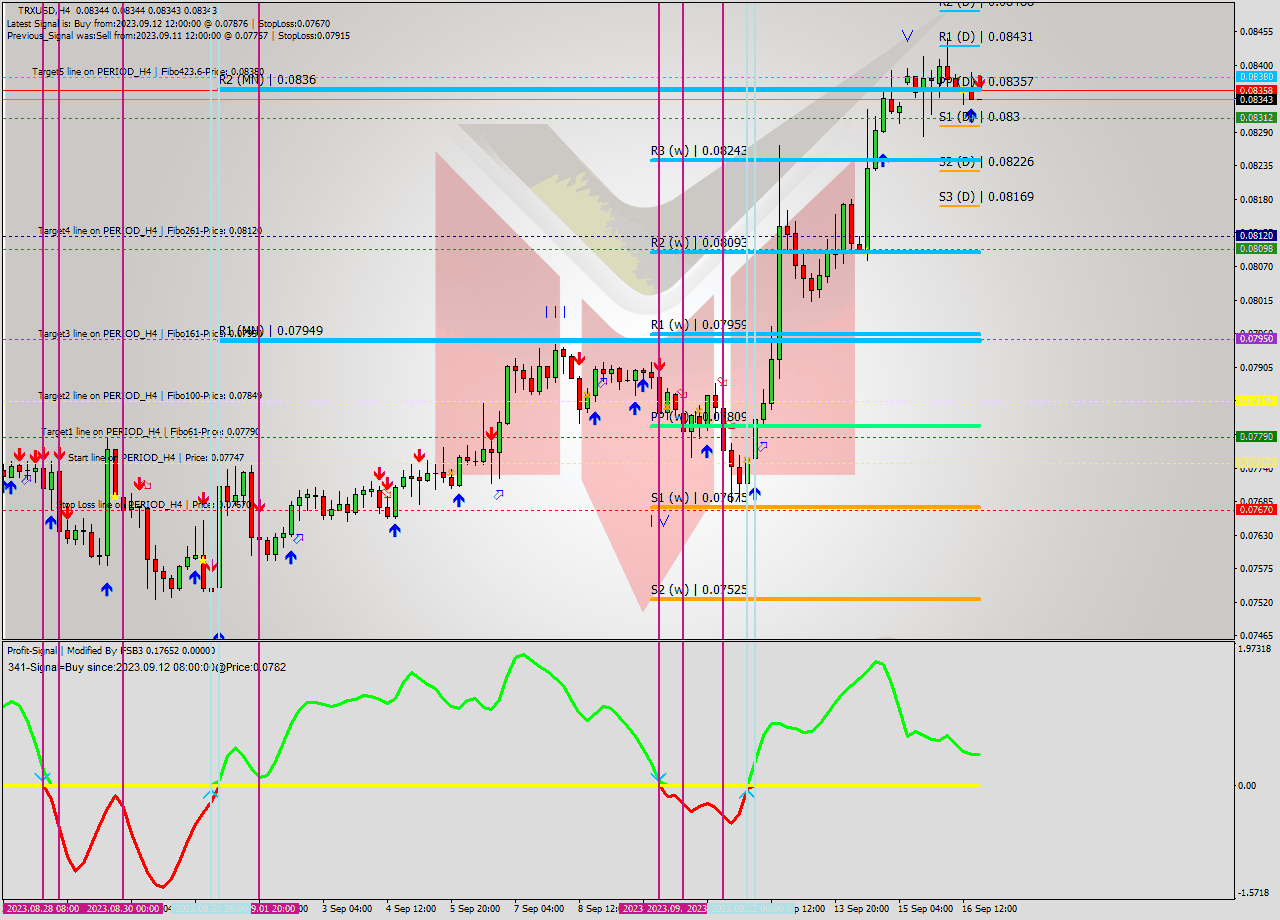Click the light blue 0.08380 price tag
1280x920 pixels.
1256,77
